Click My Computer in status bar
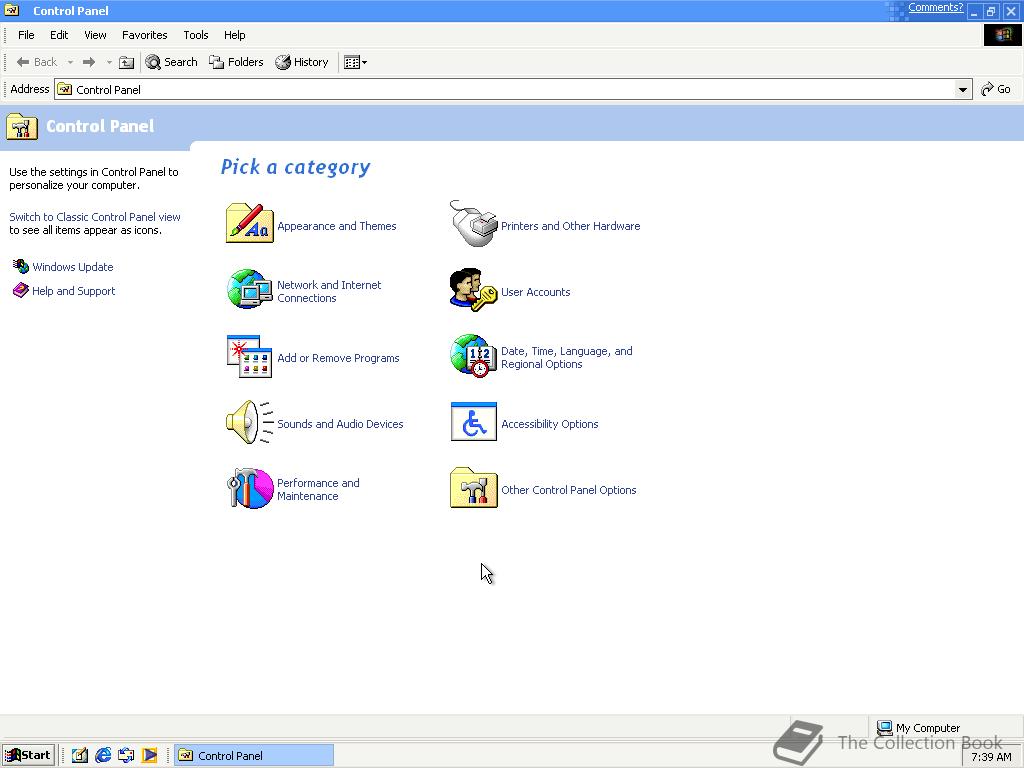The image size is (1024, 768). 918,728
